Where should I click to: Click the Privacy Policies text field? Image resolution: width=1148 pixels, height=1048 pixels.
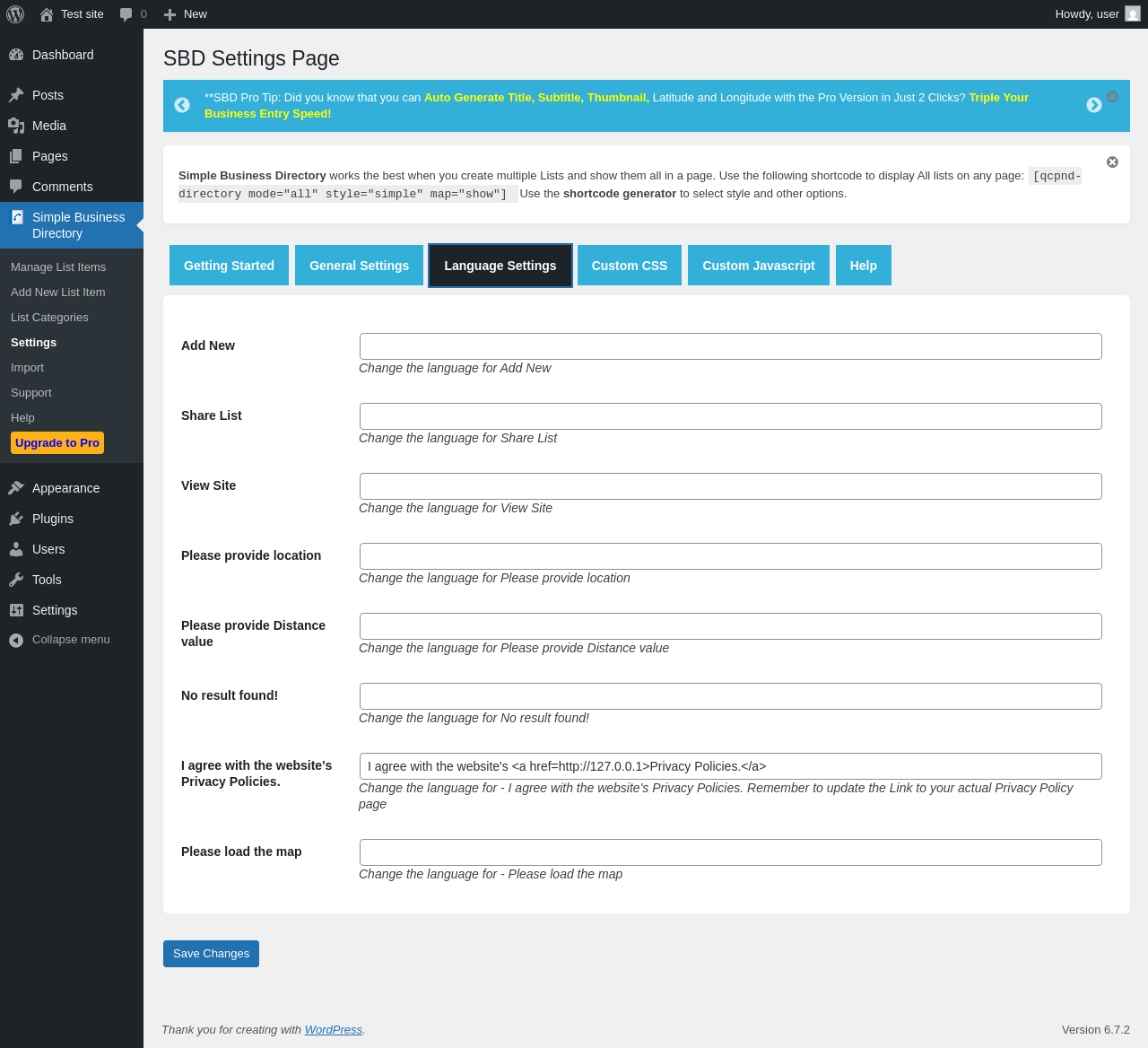731,766
